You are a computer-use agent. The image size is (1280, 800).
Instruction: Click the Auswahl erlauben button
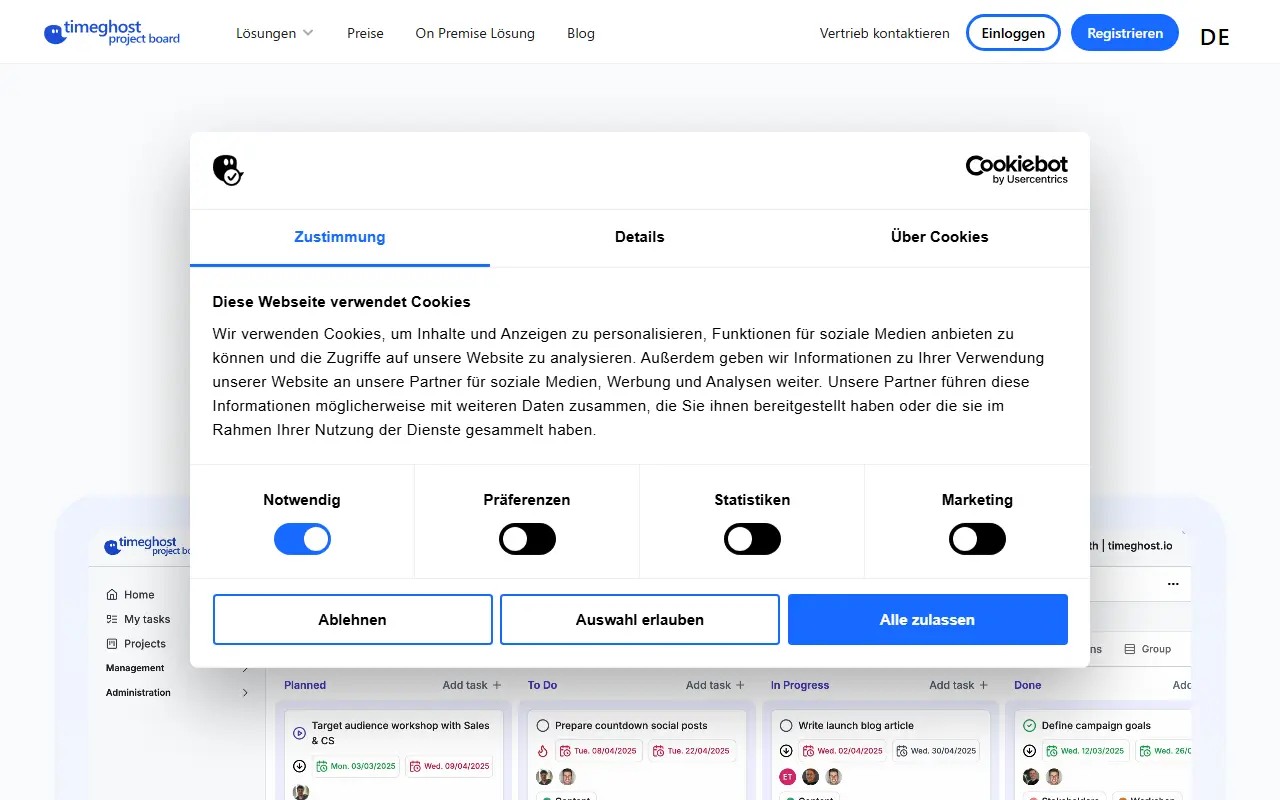tap(640, 620)
